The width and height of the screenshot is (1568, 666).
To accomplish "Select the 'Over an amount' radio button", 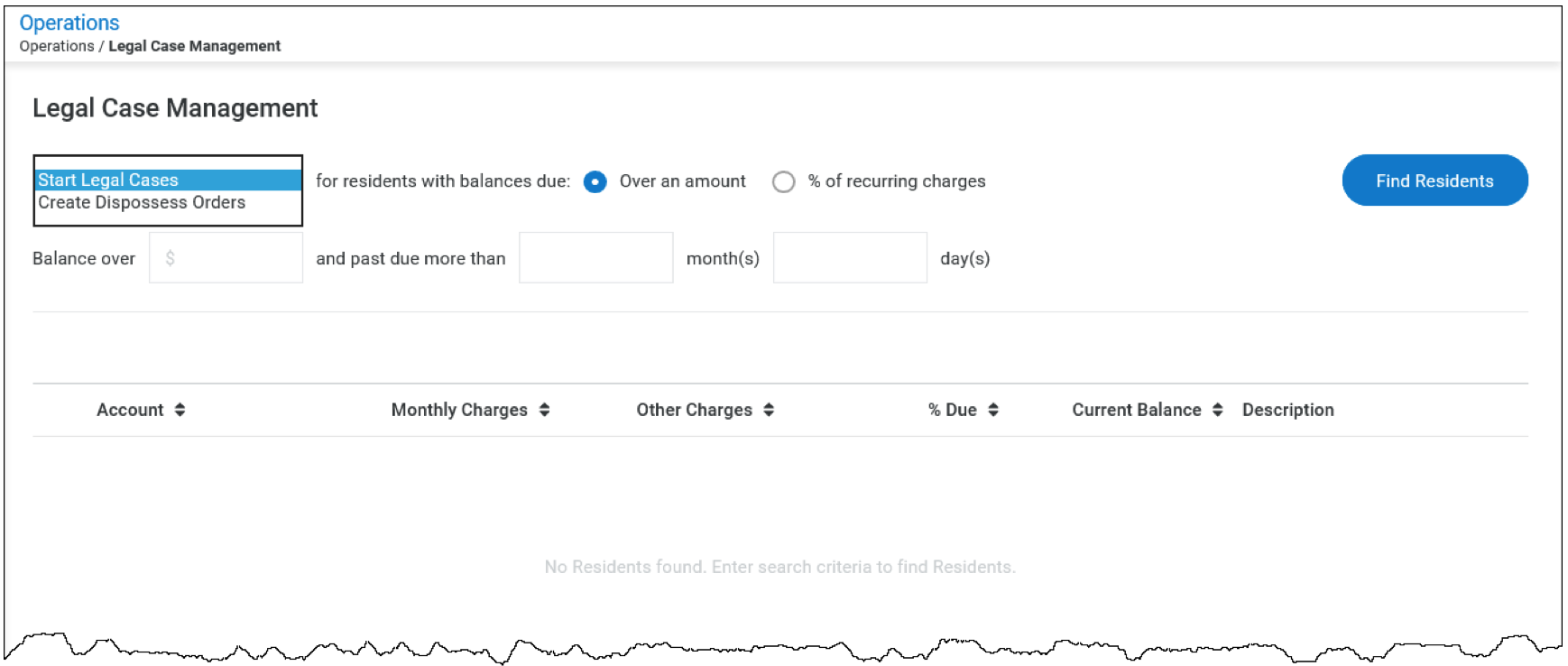I will 595,182.
